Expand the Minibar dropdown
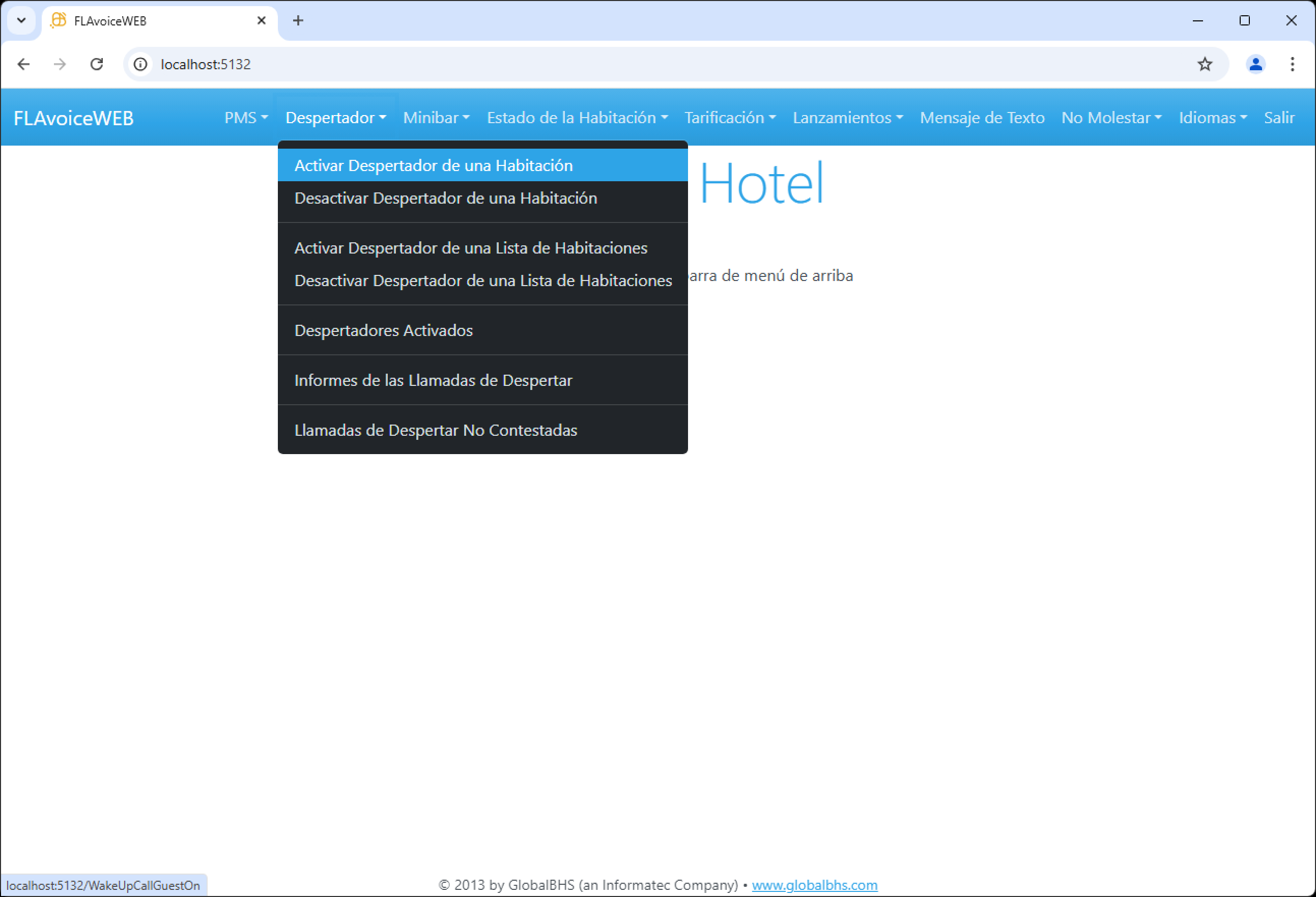1316x897 pixels. point(436,117)
